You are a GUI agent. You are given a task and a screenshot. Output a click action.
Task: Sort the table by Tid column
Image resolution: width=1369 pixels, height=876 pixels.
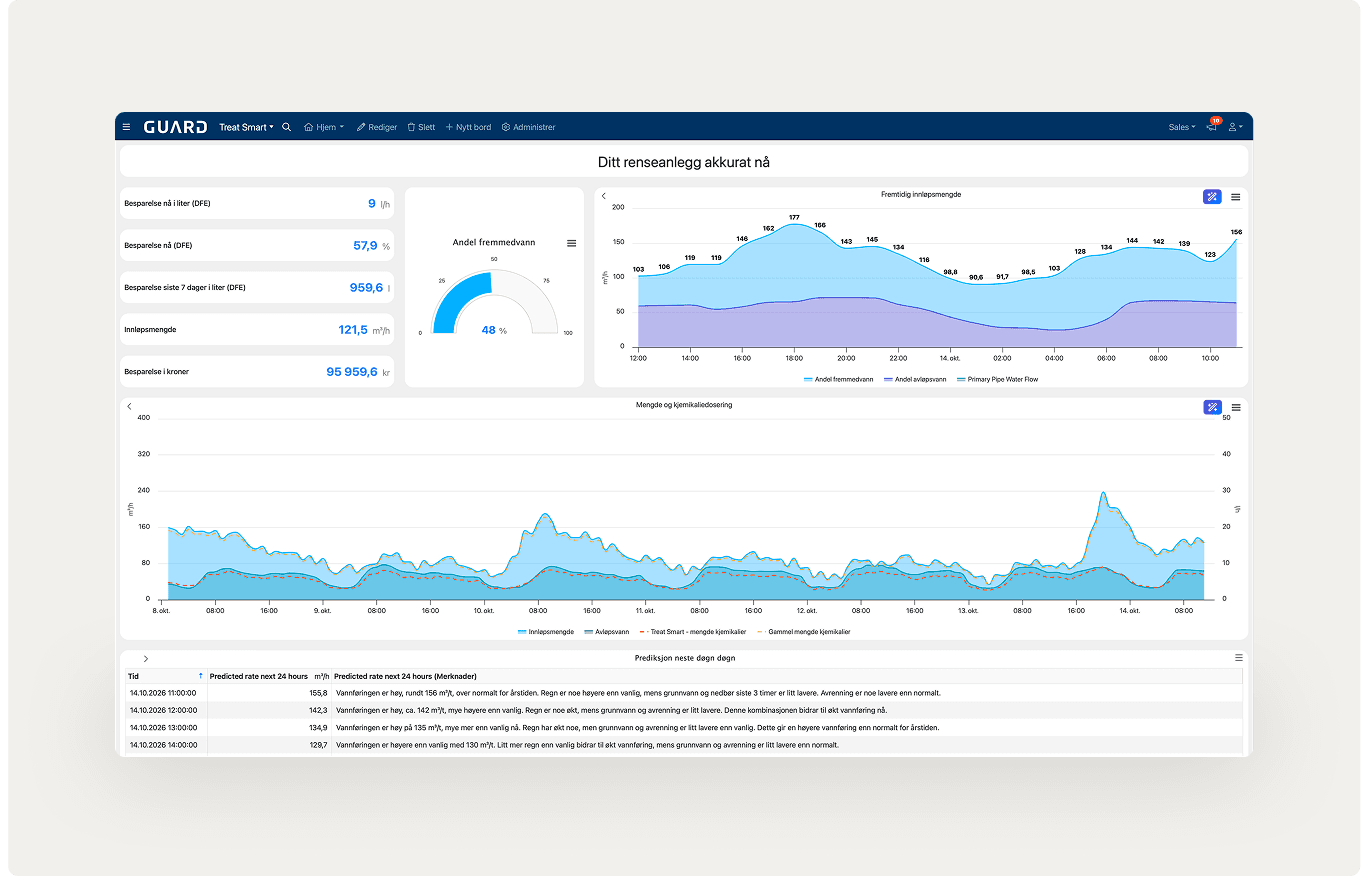click(x=165, y=676)
